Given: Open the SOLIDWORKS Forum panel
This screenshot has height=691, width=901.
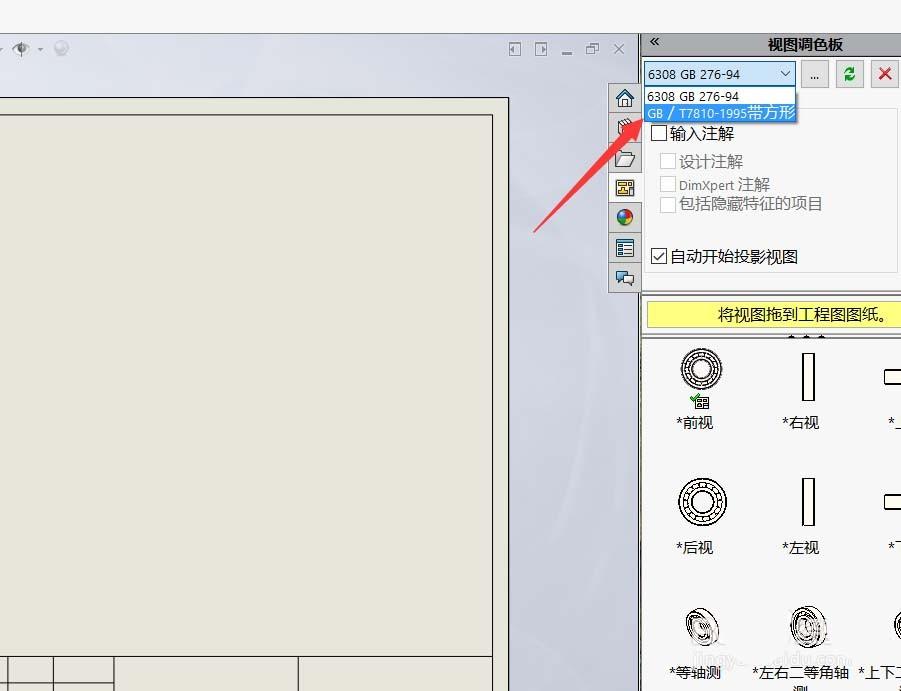Looking at the screenshot, I should (x=625, y=278).
